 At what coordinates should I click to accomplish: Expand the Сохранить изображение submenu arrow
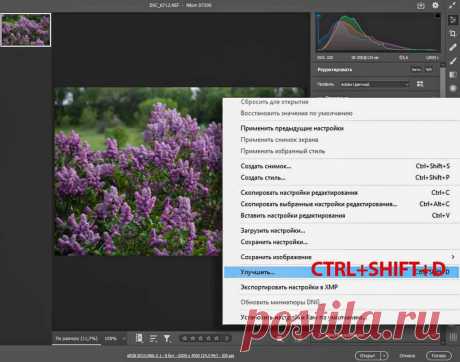[452, 257]
